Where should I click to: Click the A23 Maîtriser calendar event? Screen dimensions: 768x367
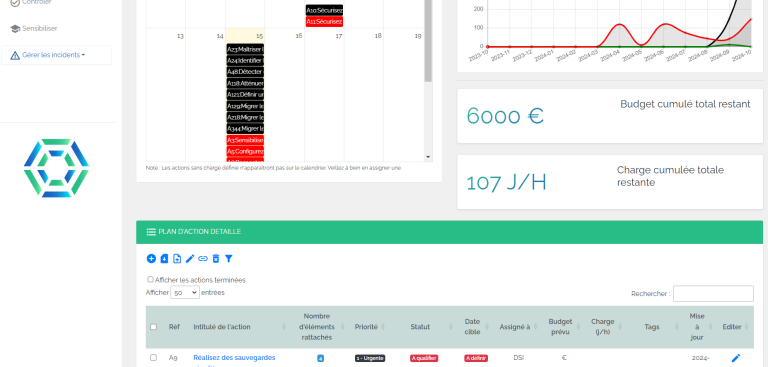pos(245,49)
